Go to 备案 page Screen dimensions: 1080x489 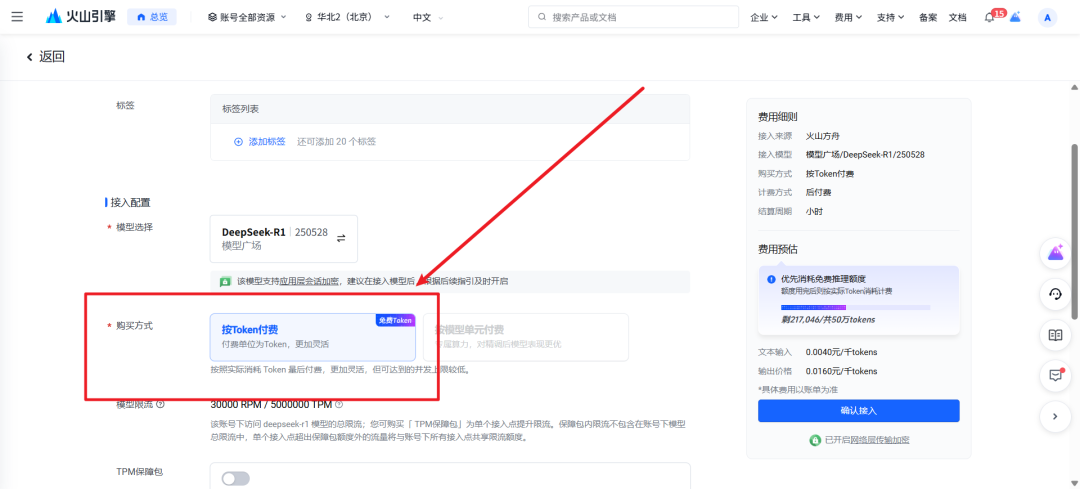928,17
